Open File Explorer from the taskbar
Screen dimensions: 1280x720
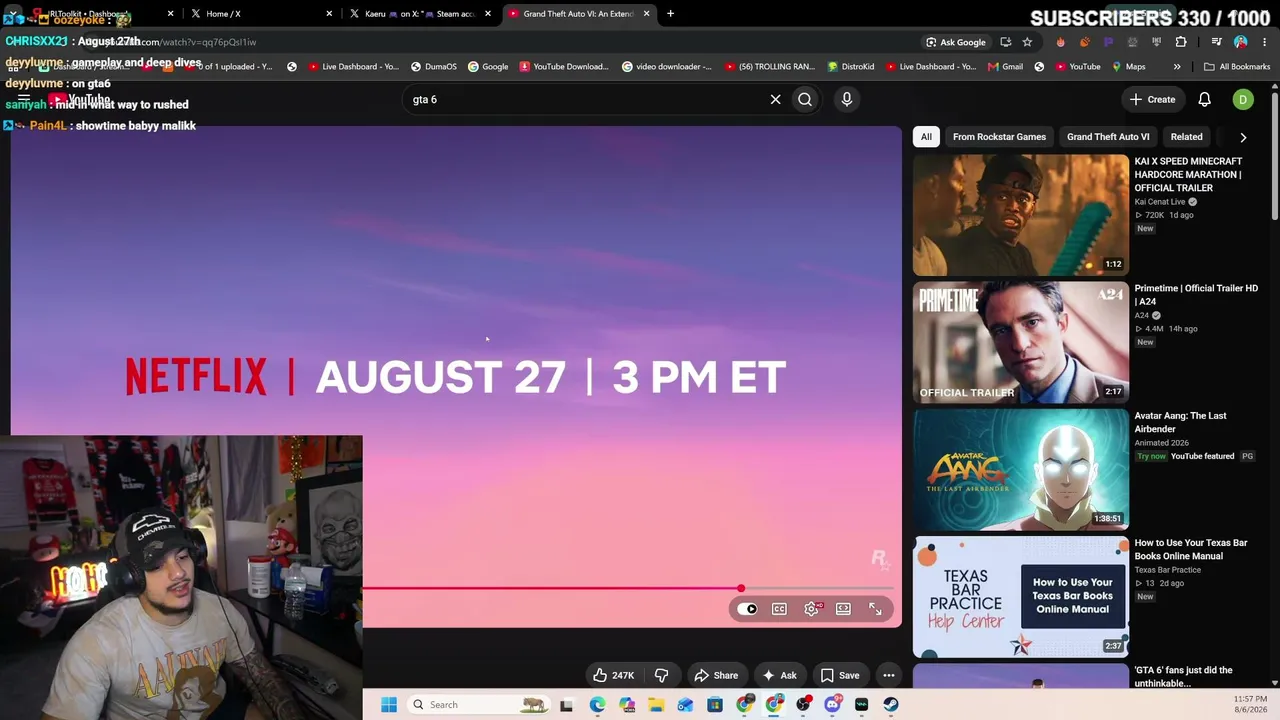click(656, 705)
